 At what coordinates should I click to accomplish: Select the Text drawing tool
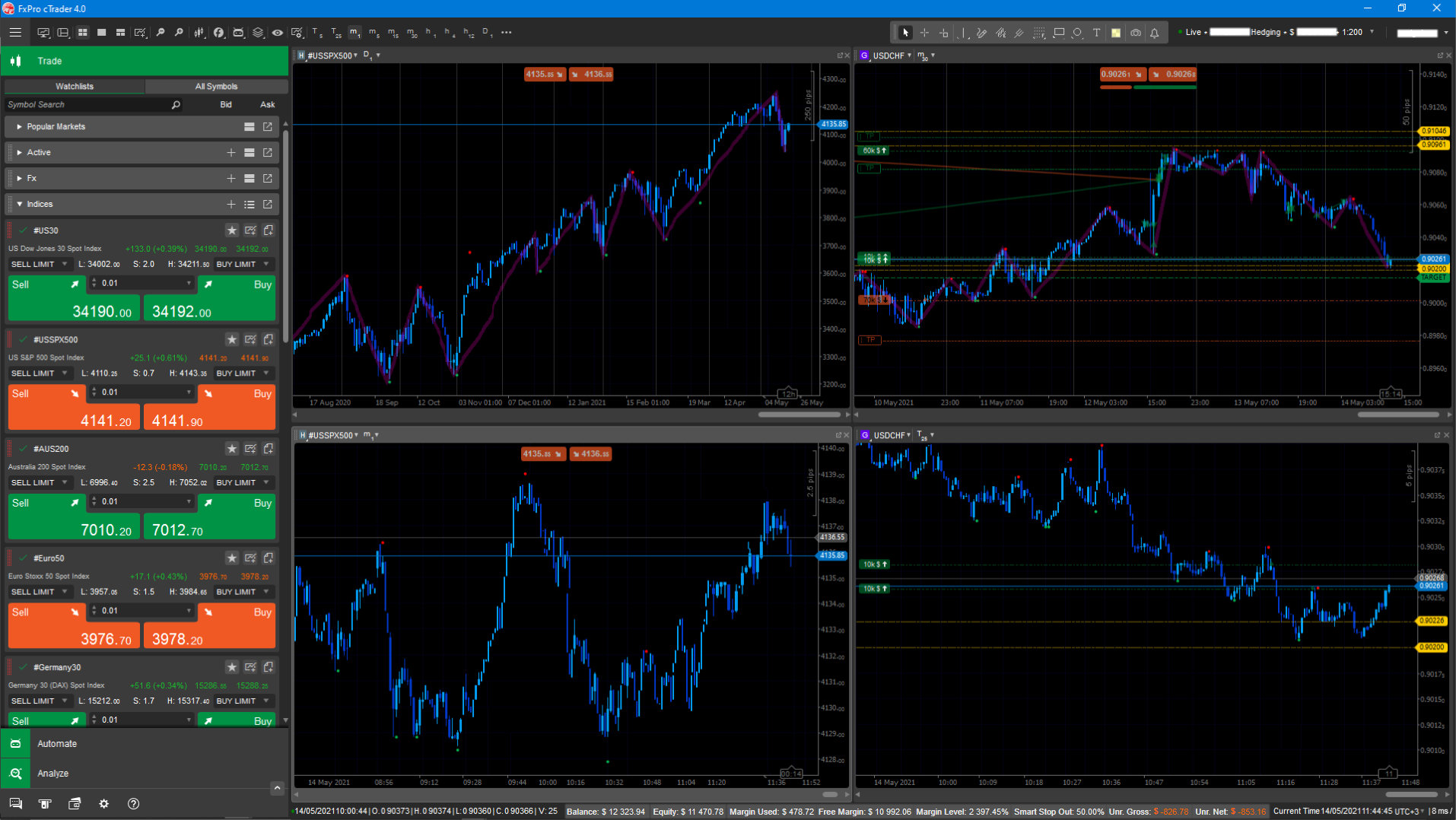click(x=1096, y=33)
